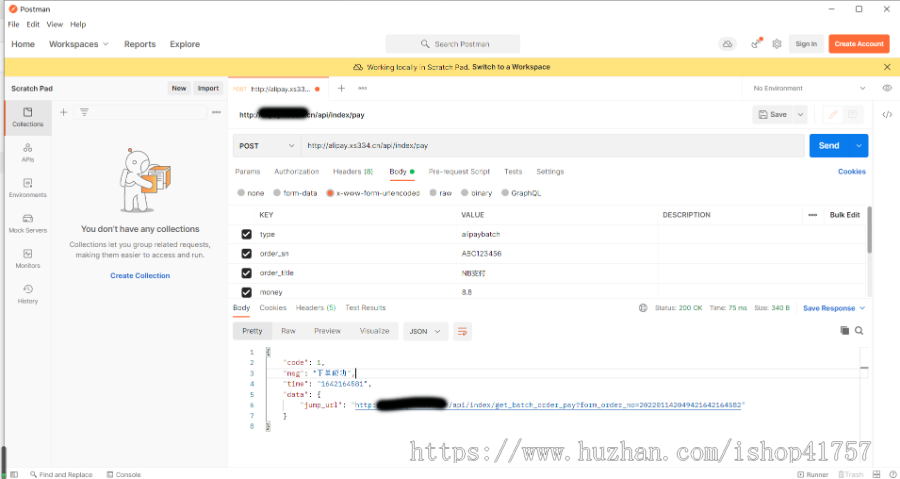This screenshot has height=479, width=900.
Task: Open collections sidebar more options ellipsis
Action: tap(216, 112)
